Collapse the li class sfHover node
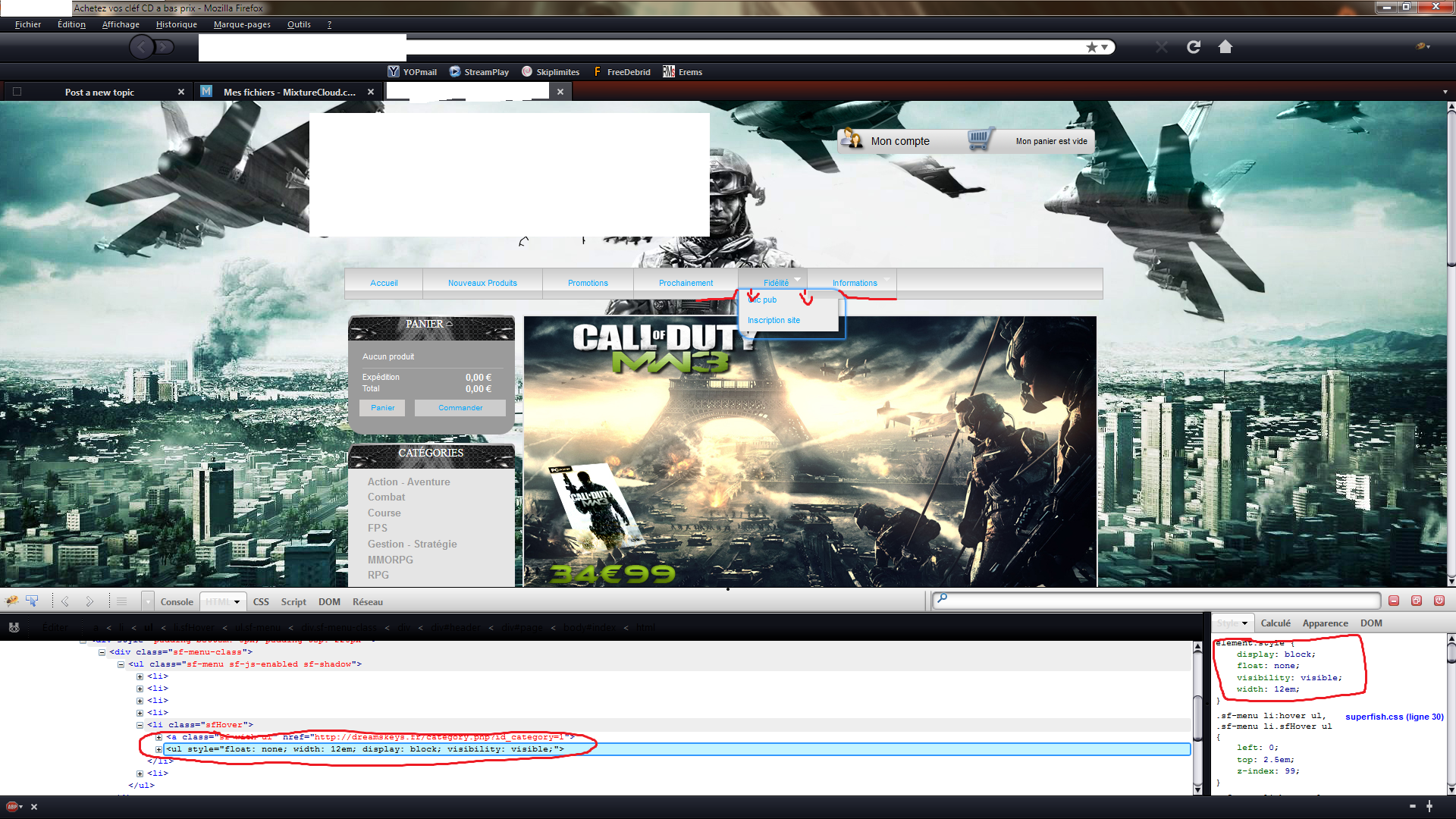Viewport: 1456px width, 819px height. 140,725
